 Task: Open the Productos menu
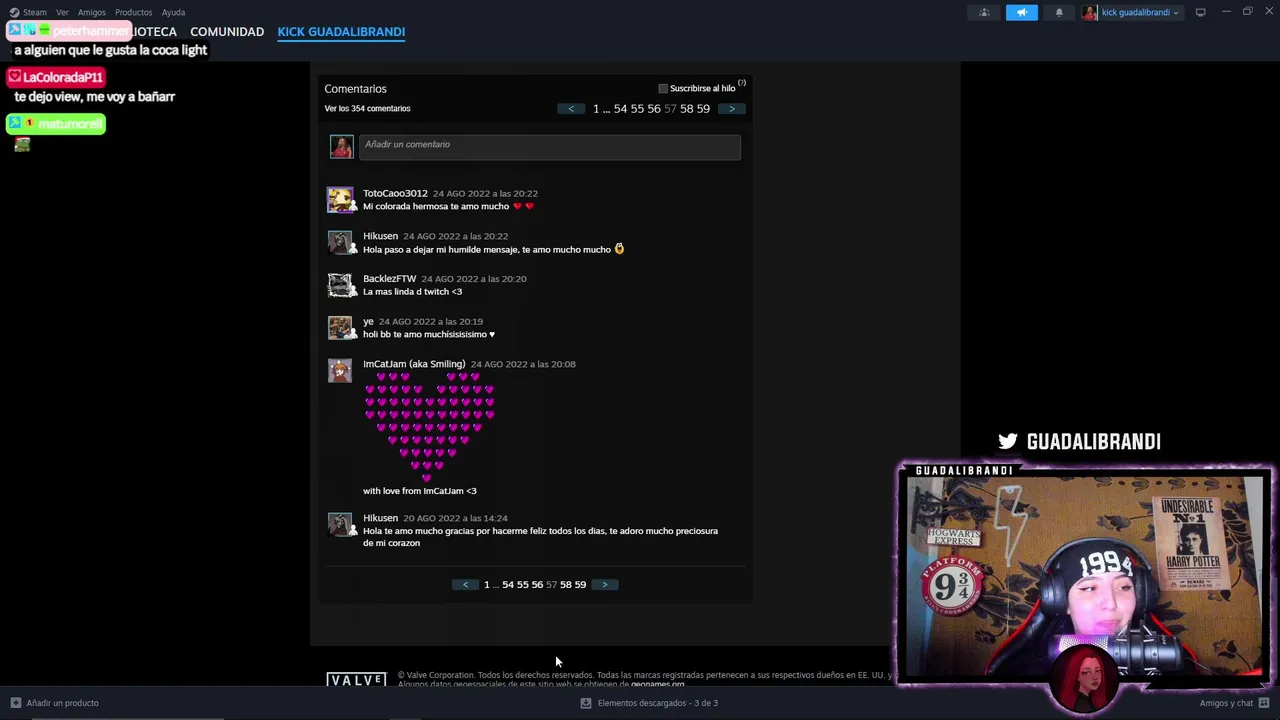point(133,12)
